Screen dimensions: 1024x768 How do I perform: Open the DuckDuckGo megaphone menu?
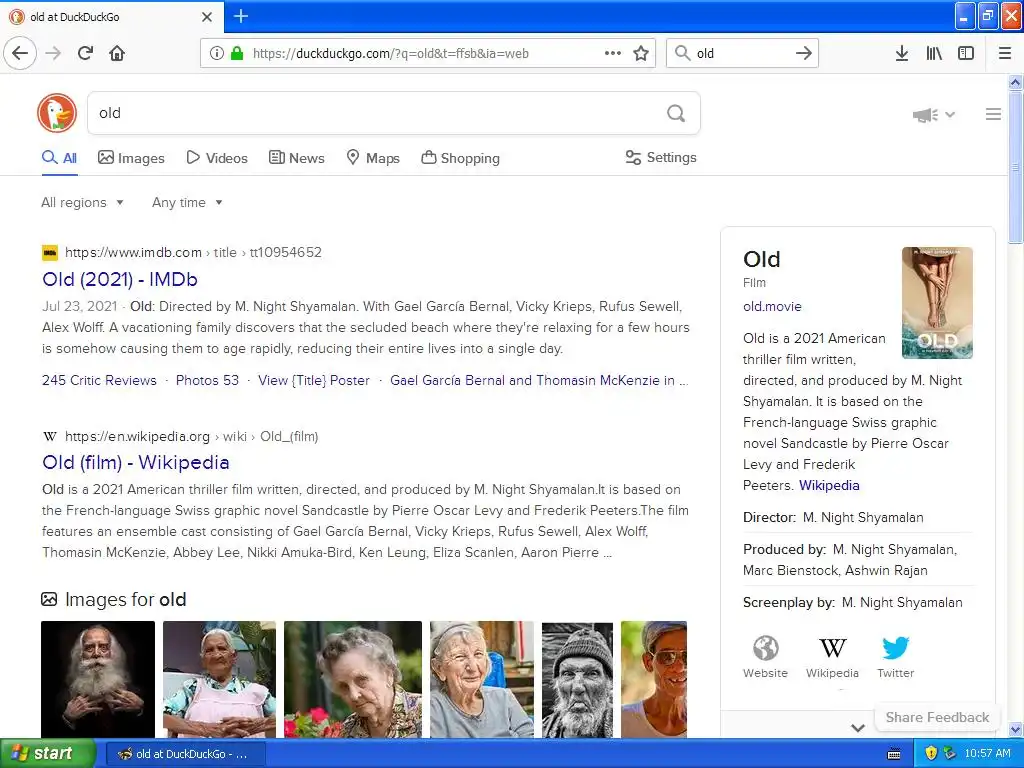pos(933,115)
